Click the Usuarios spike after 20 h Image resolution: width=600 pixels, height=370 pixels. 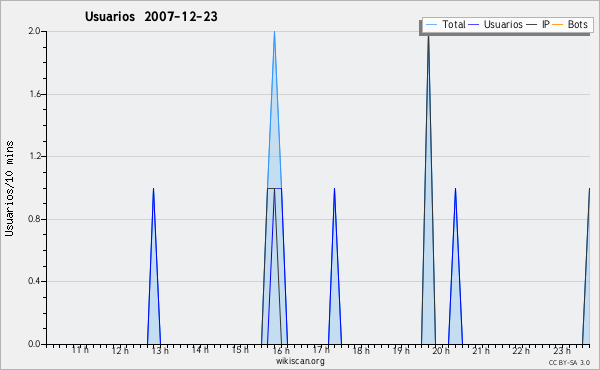tap(455, 266)
